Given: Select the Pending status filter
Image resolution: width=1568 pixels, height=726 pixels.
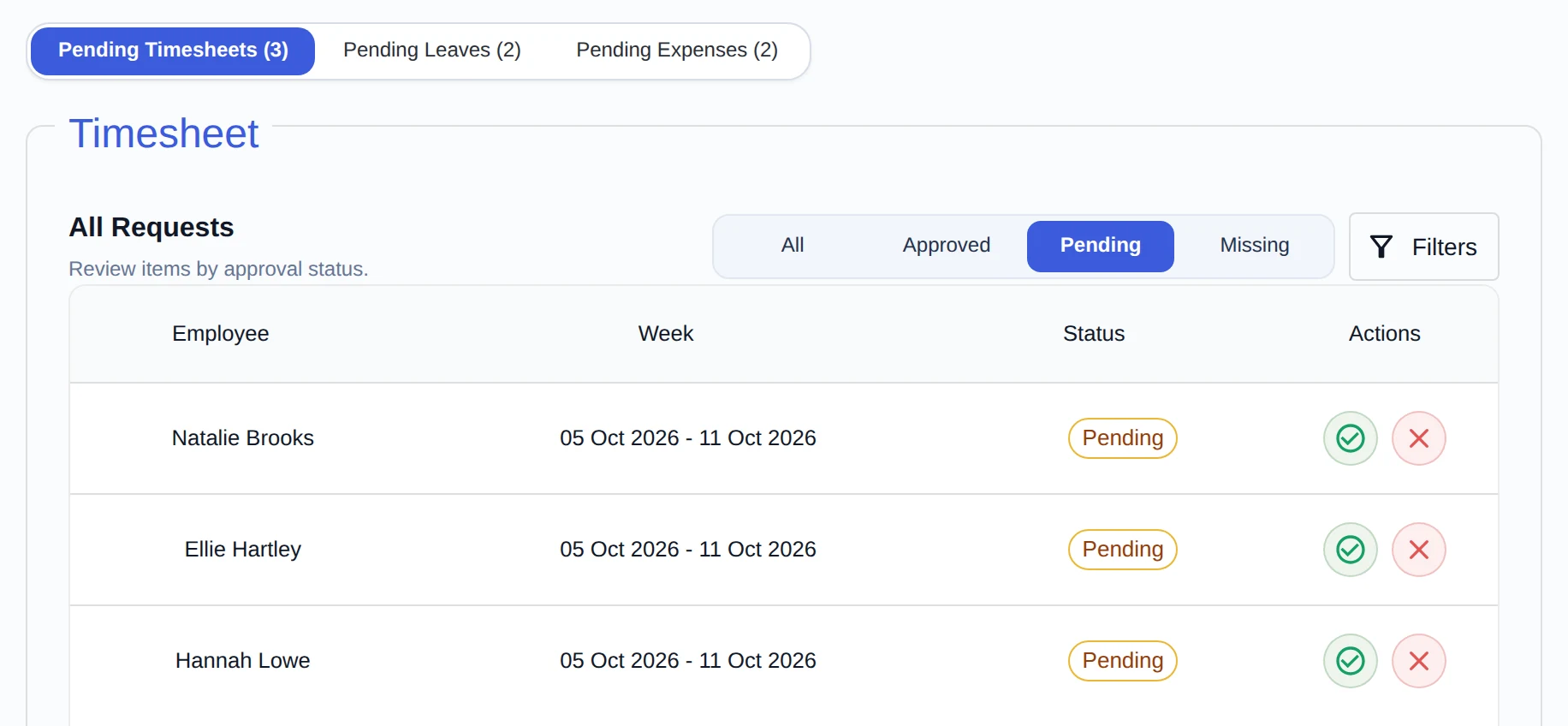Looking at the screenshot, I should tap(1101, 246).
